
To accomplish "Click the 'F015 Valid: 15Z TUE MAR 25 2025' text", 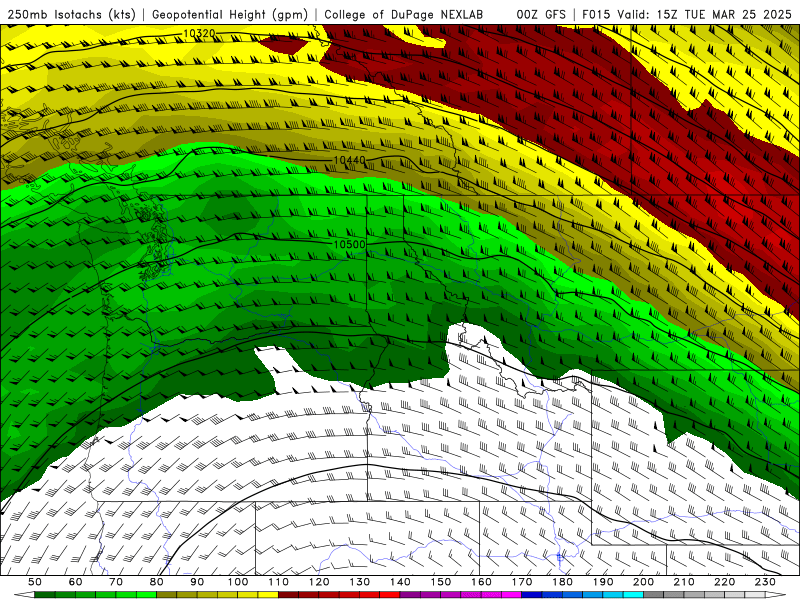I will (687, 14).
